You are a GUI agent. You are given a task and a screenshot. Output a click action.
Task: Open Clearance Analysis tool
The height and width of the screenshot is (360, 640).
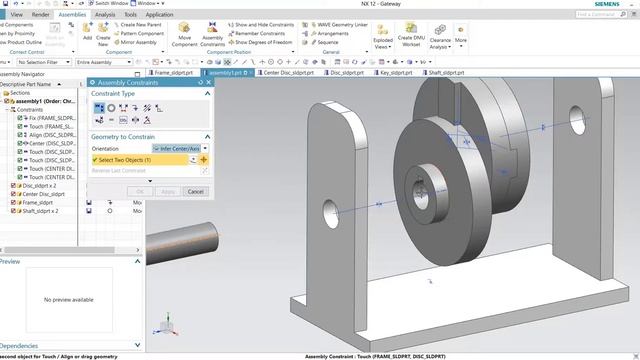pos(440,36)
